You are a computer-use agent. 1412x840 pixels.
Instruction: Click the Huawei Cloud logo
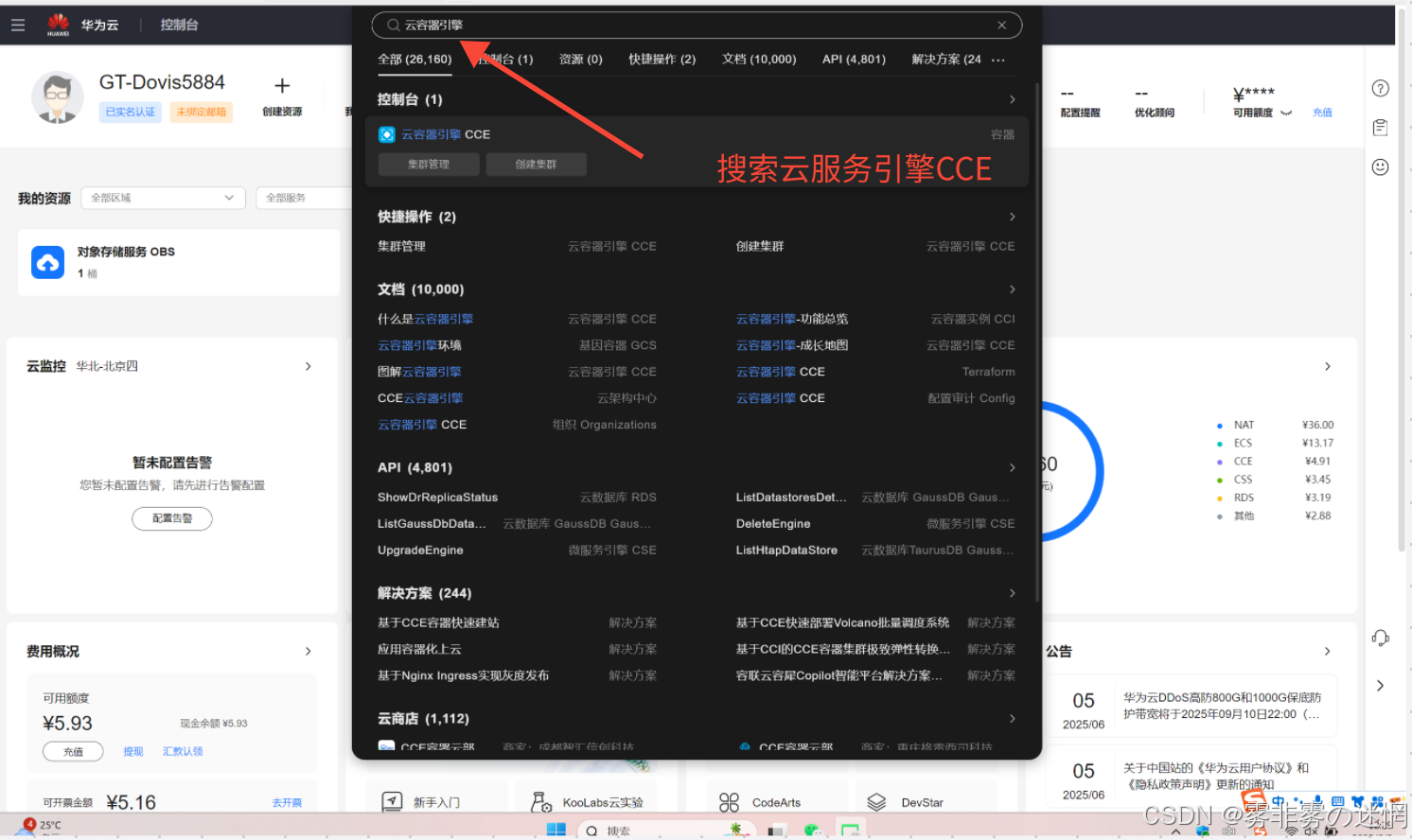[59, 25]
